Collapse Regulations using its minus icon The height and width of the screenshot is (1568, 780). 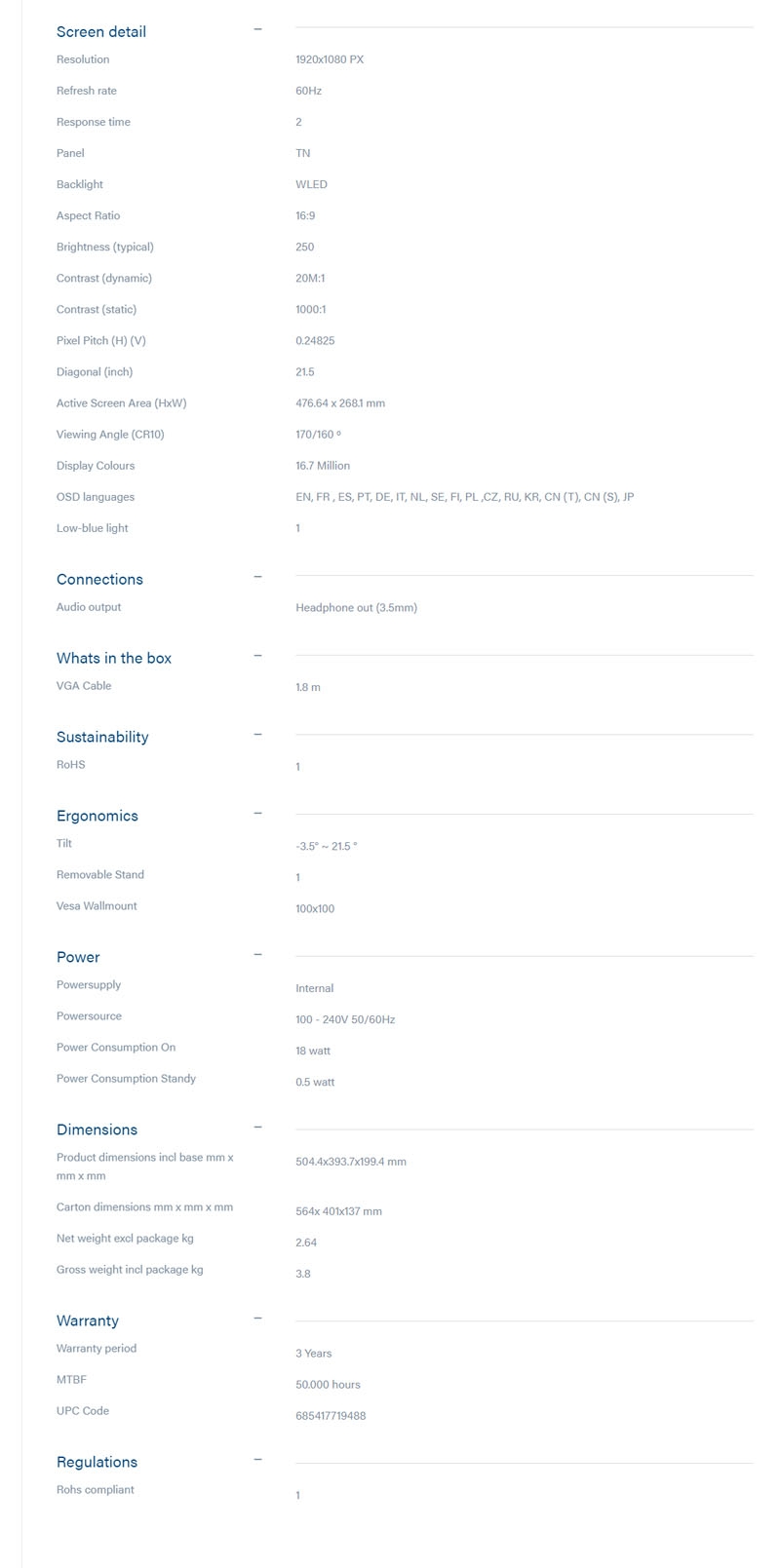click(x=257, y=1460)
